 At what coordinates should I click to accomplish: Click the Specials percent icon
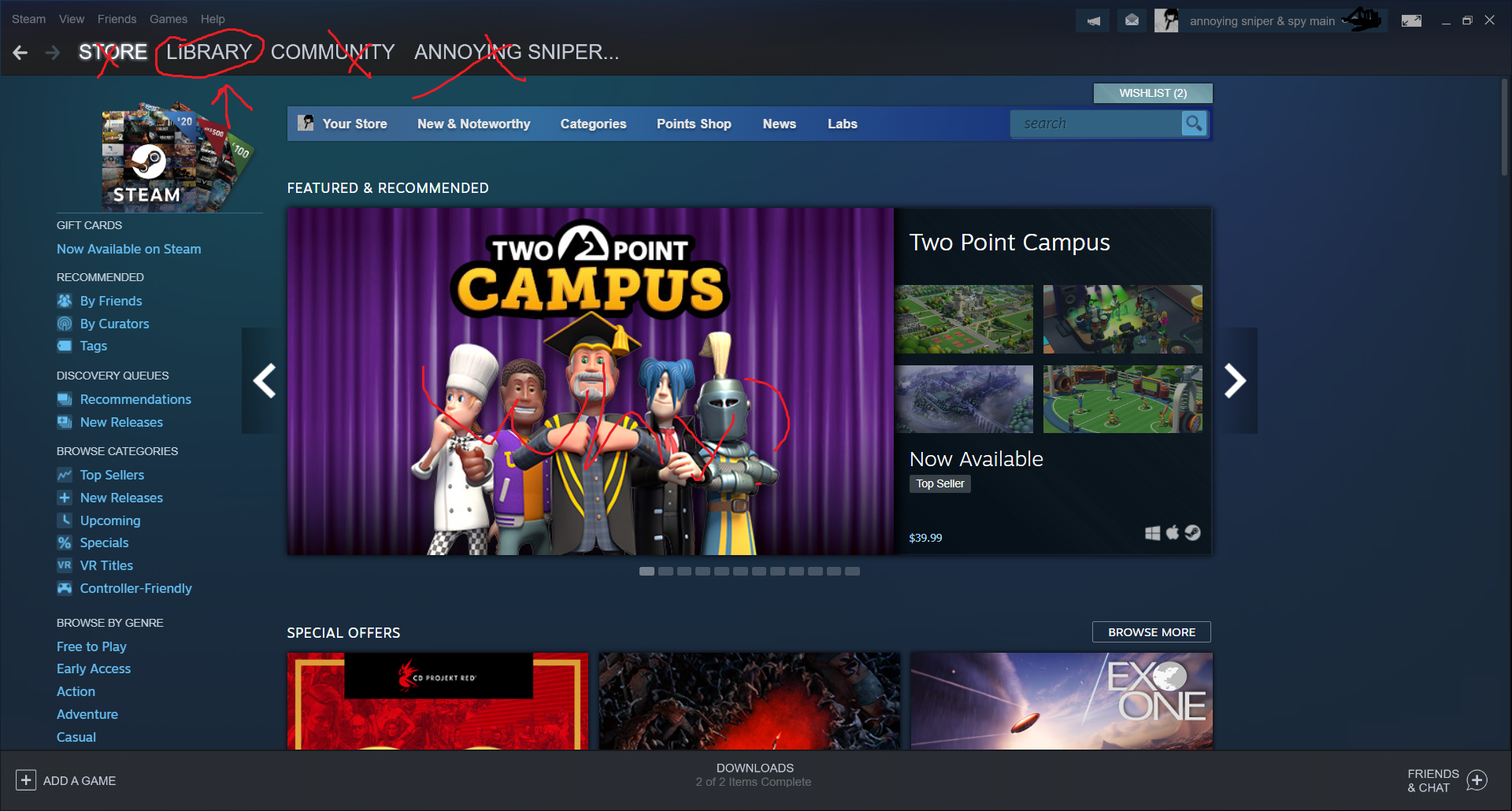pyautogui.click(x=65, y=543)
